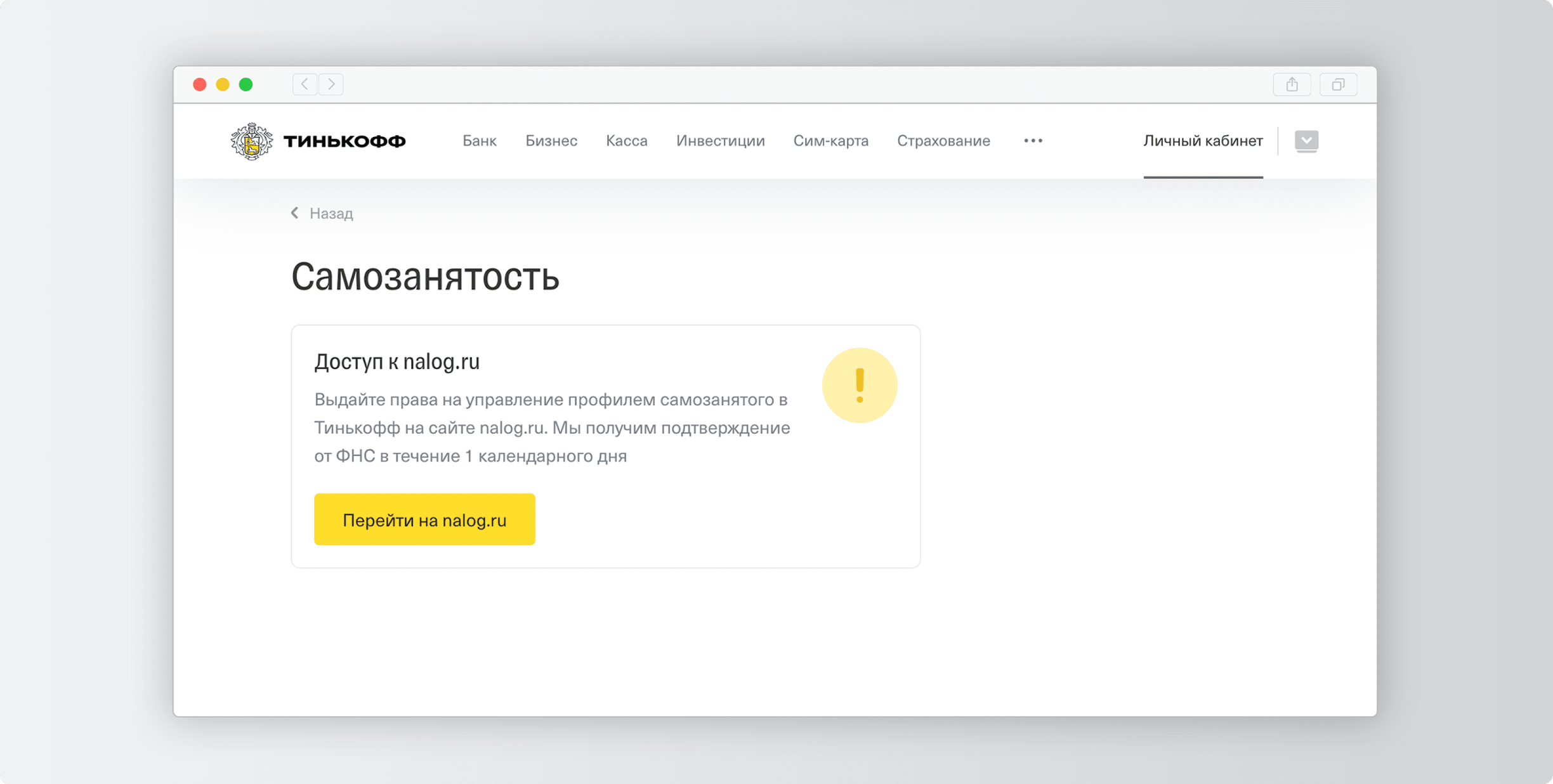1553x784 pixels.
Task: Open the browser tabs overview icon
Action: tap(1338, 84)
